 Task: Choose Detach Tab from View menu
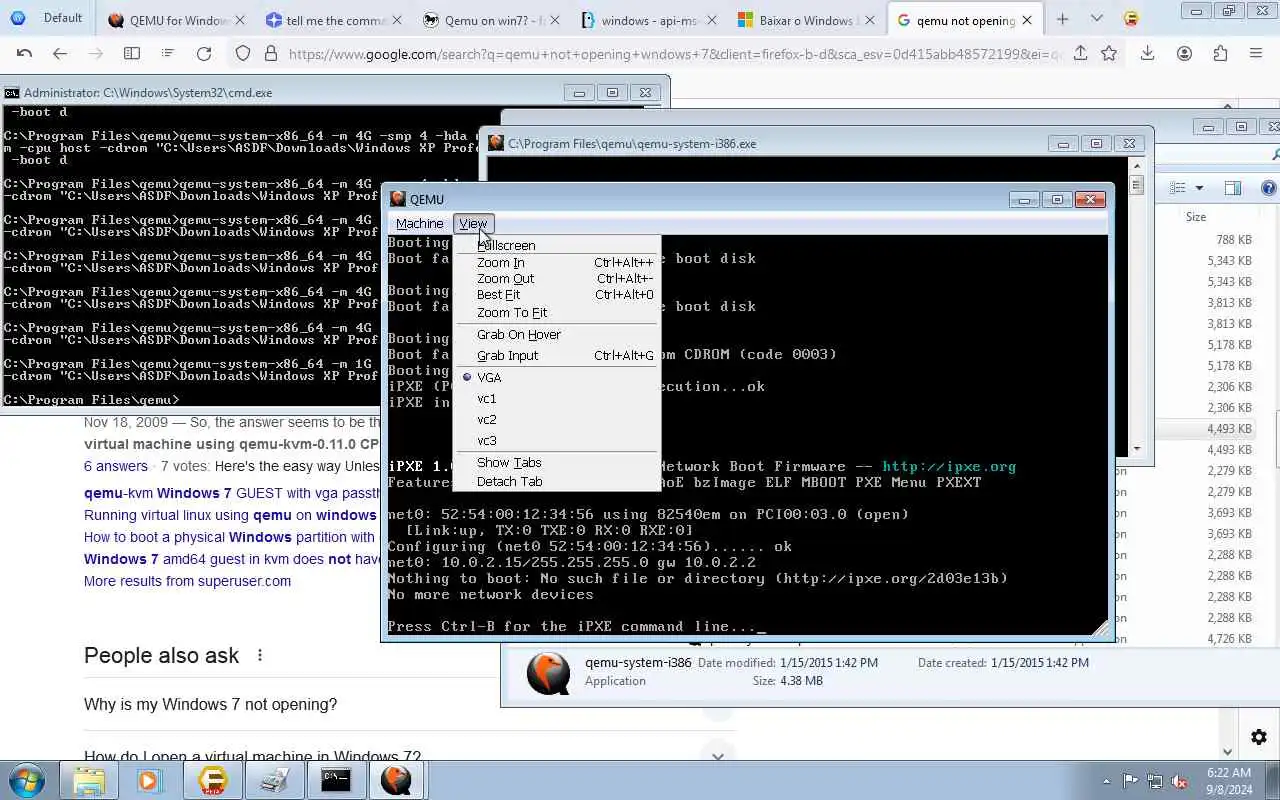[x=557, y=481]
